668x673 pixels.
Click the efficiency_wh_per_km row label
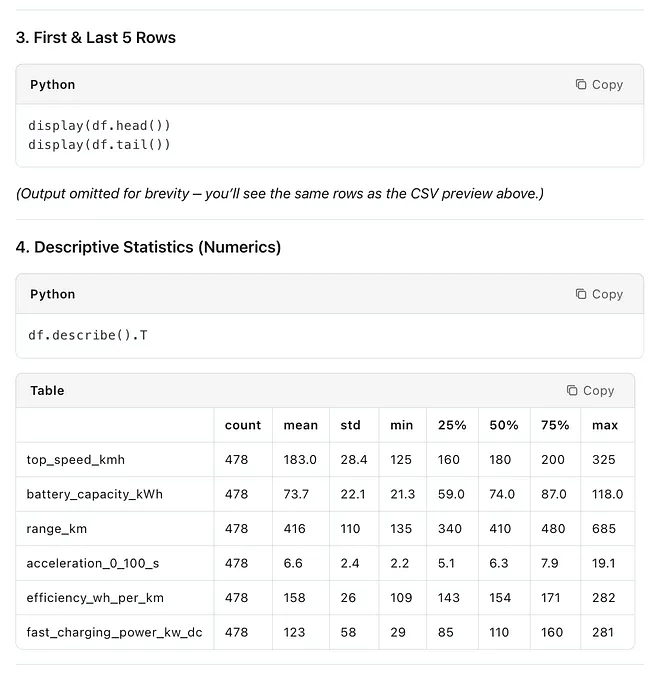(95, 598)
